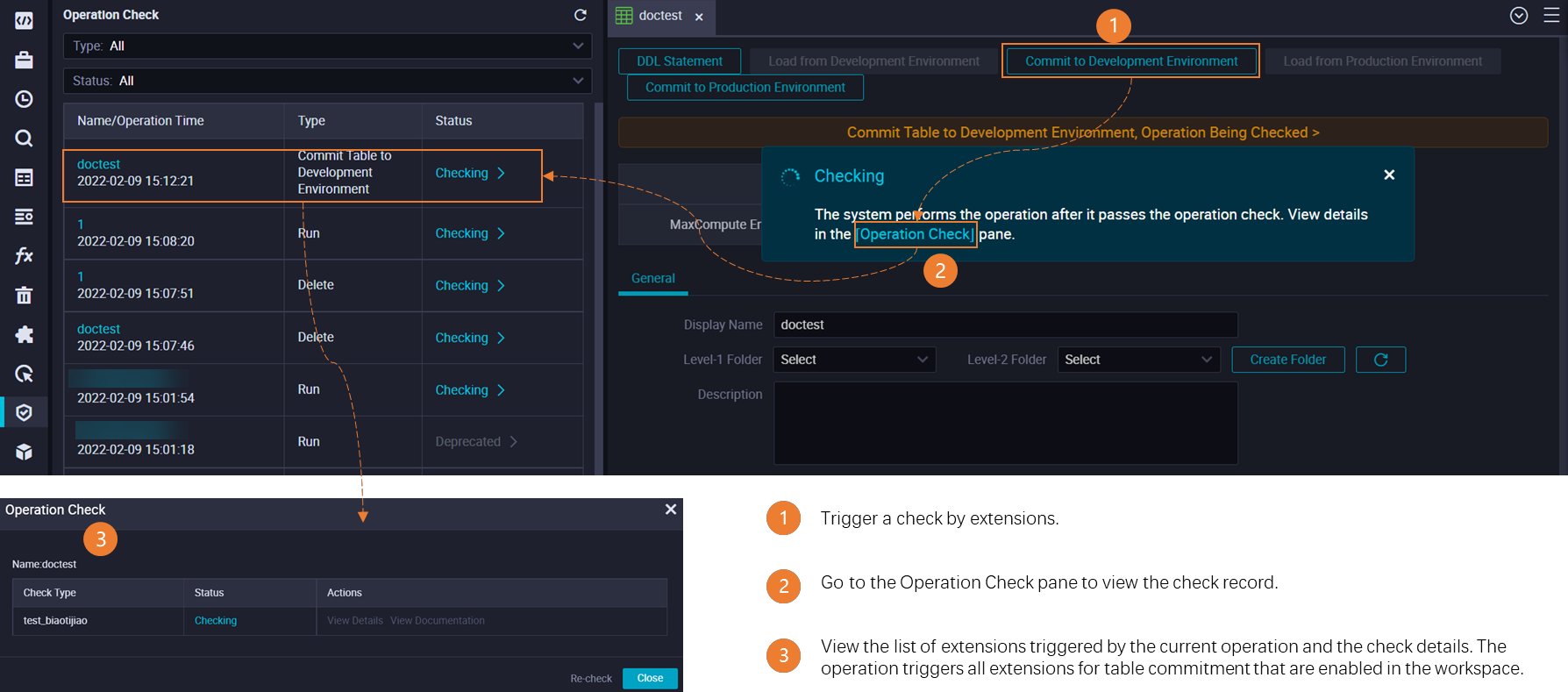
Task: Open Checking status for doctest 15:12:21 row
Action: (470, 174)
